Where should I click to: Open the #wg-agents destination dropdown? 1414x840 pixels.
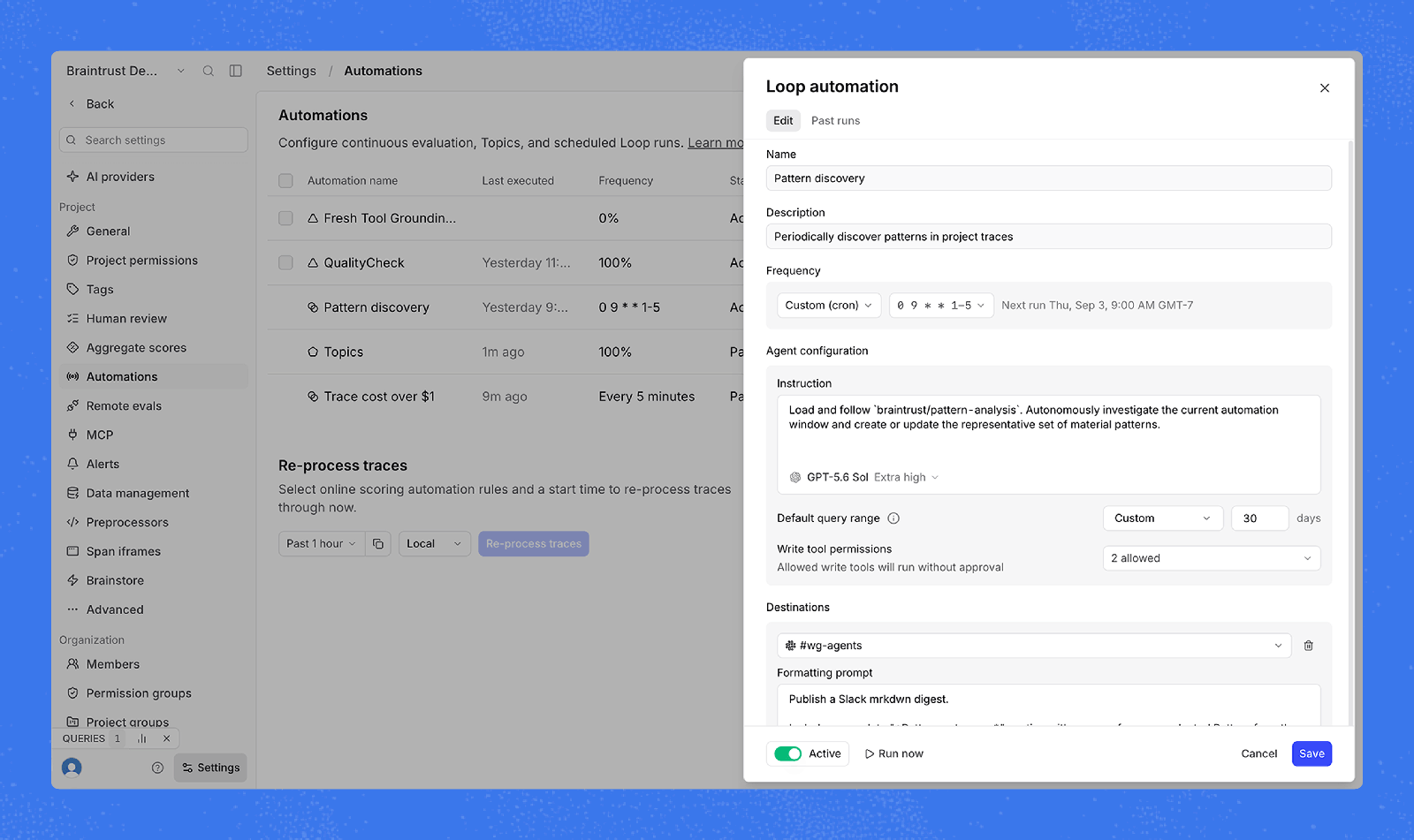(1034, 646)
